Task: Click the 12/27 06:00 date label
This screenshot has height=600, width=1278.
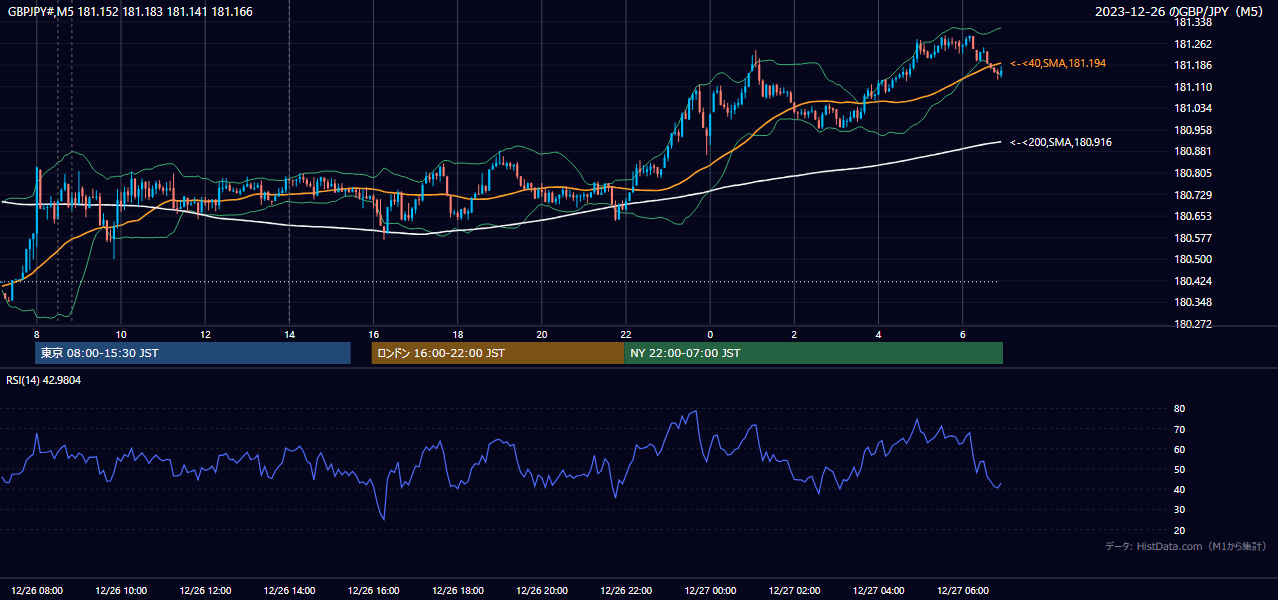Action: pyautogui.click(x=962, y=591)
